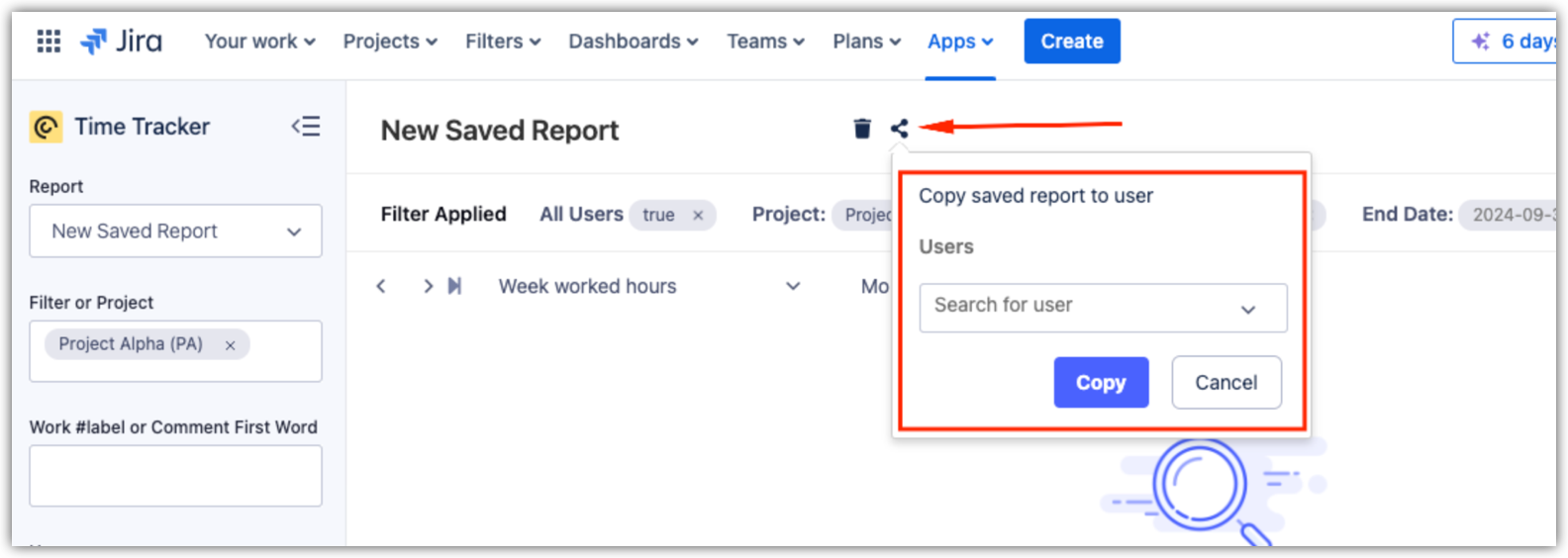
Task: Collapse the Time Tracker sidebar
Action: pyautogui.click(x=306, y=127)
